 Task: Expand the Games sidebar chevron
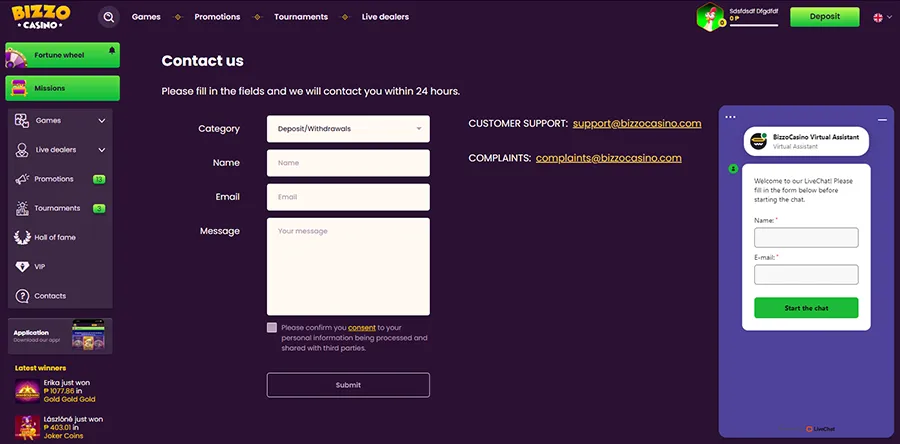102,121
